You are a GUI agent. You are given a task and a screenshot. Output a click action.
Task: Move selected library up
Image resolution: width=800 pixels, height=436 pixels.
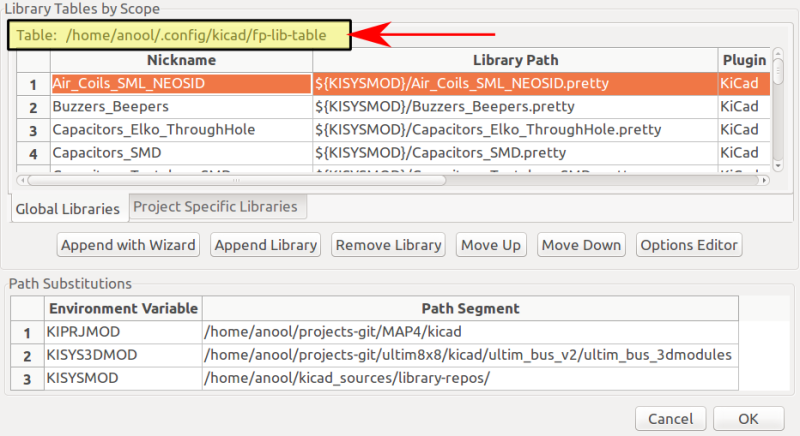coord(491,245)
